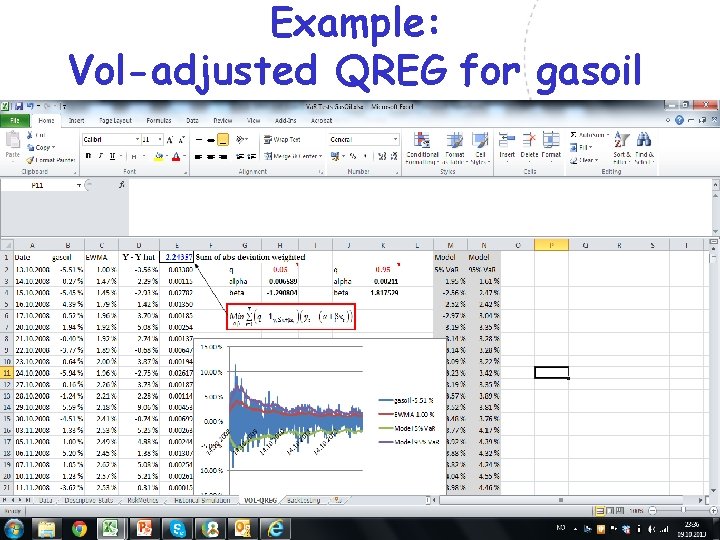Click the insert function fx icon
Screen dimensions: 720x540
click(x=122, y=185)
